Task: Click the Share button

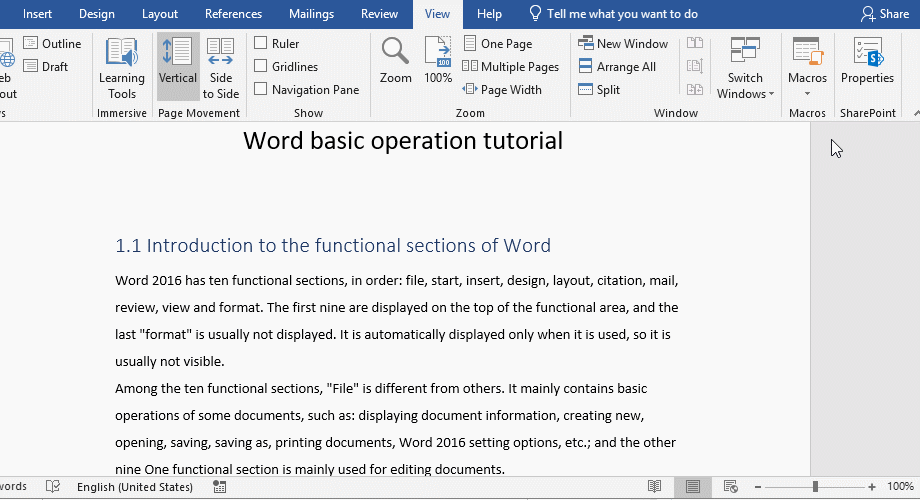Action: pyautogui.click(x=885, y=13)
